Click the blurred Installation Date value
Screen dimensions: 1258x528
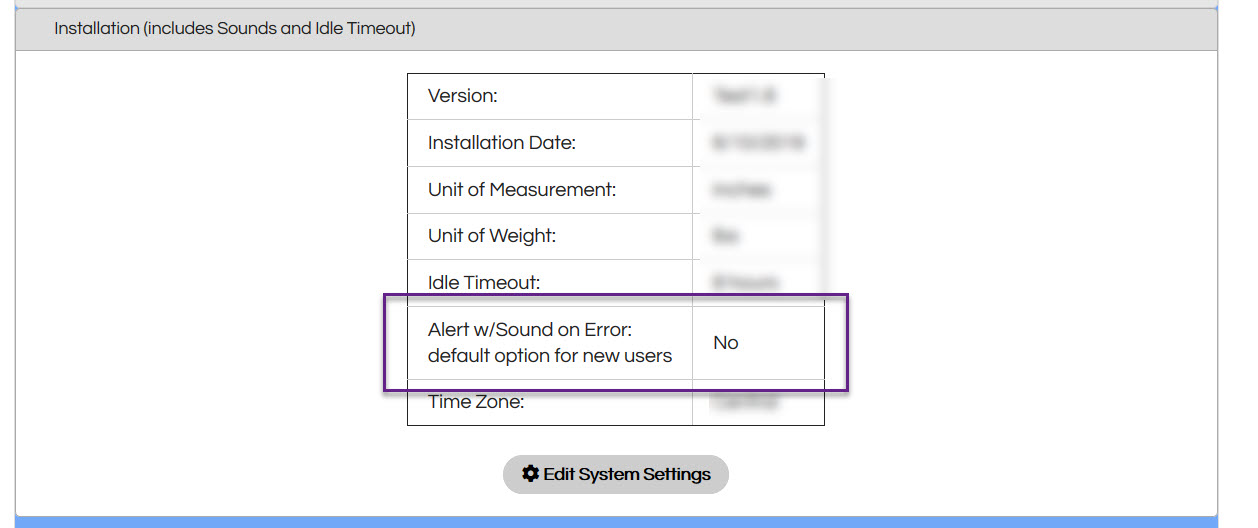point(758,143)
